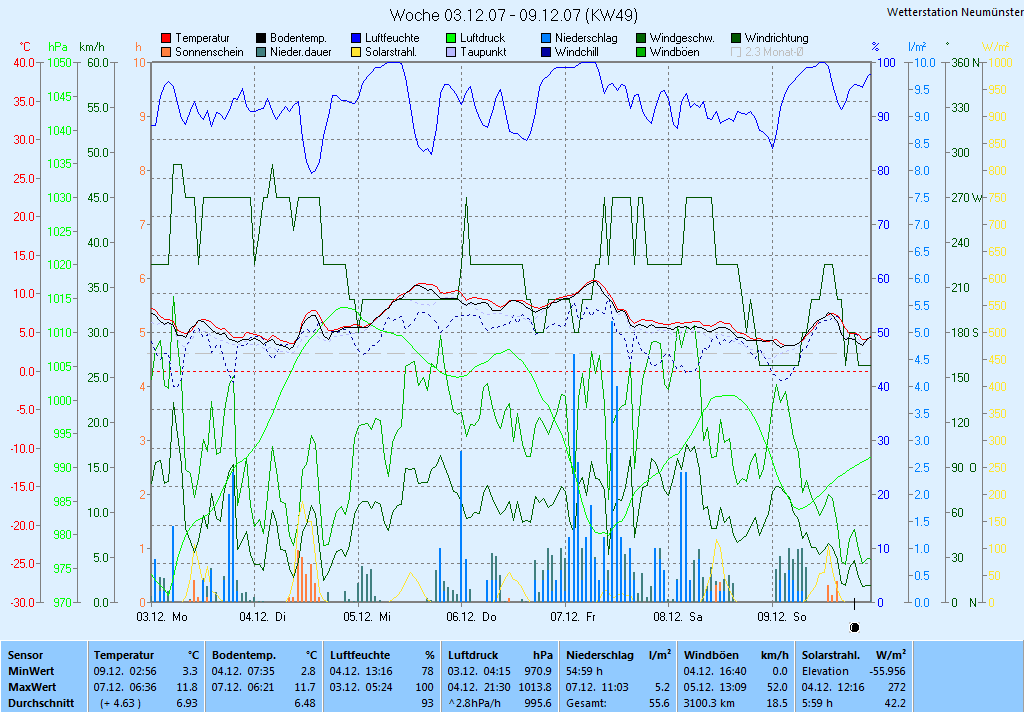Click the Windböen legend icon
Viewport: 1024px width, 712px height.
pyautogui.click(x=641, y=52)
